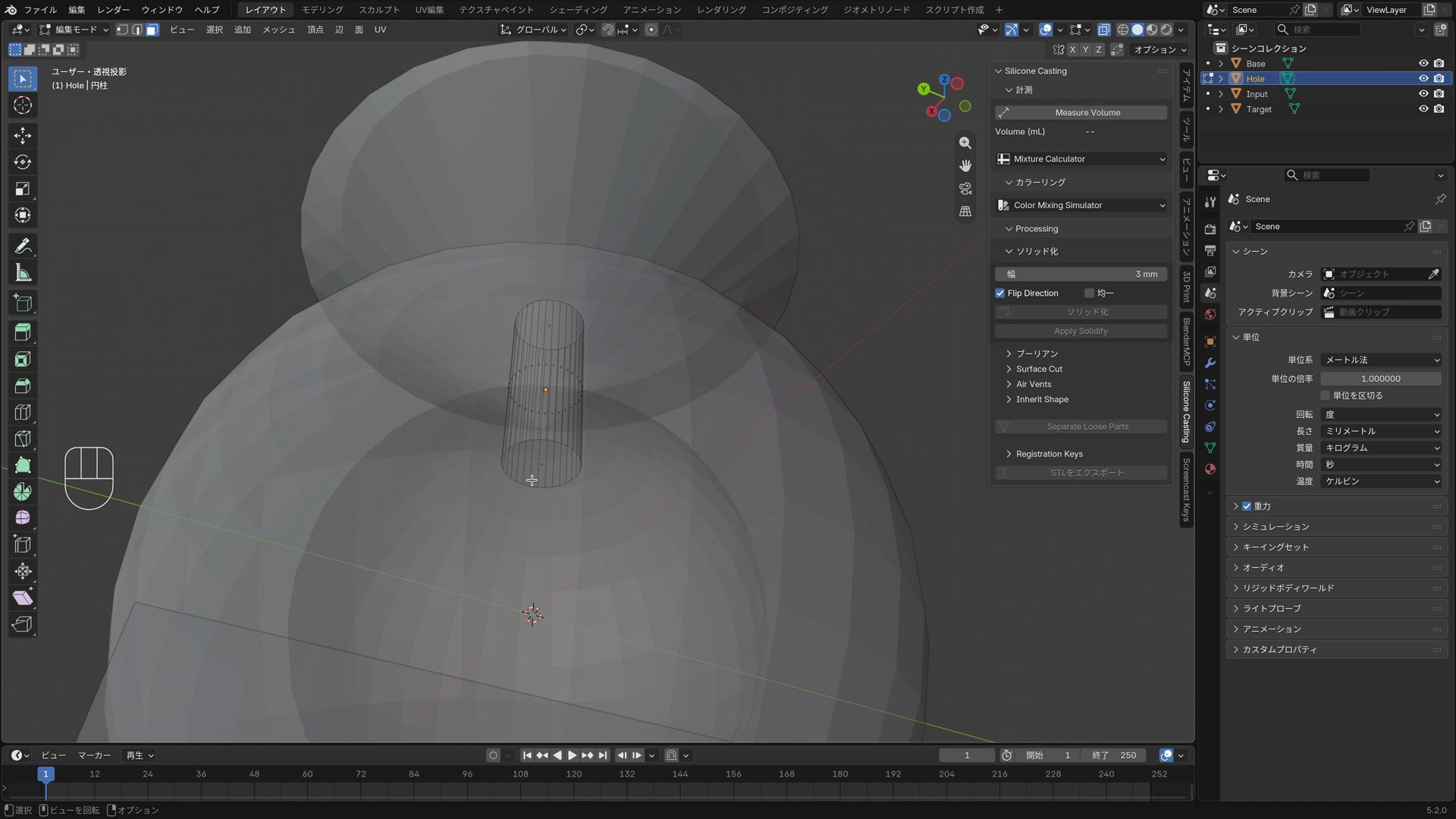Screen dimensions: 1456x819
Task: Toggle Target object visibility eye
Action: click(1423, 109)
